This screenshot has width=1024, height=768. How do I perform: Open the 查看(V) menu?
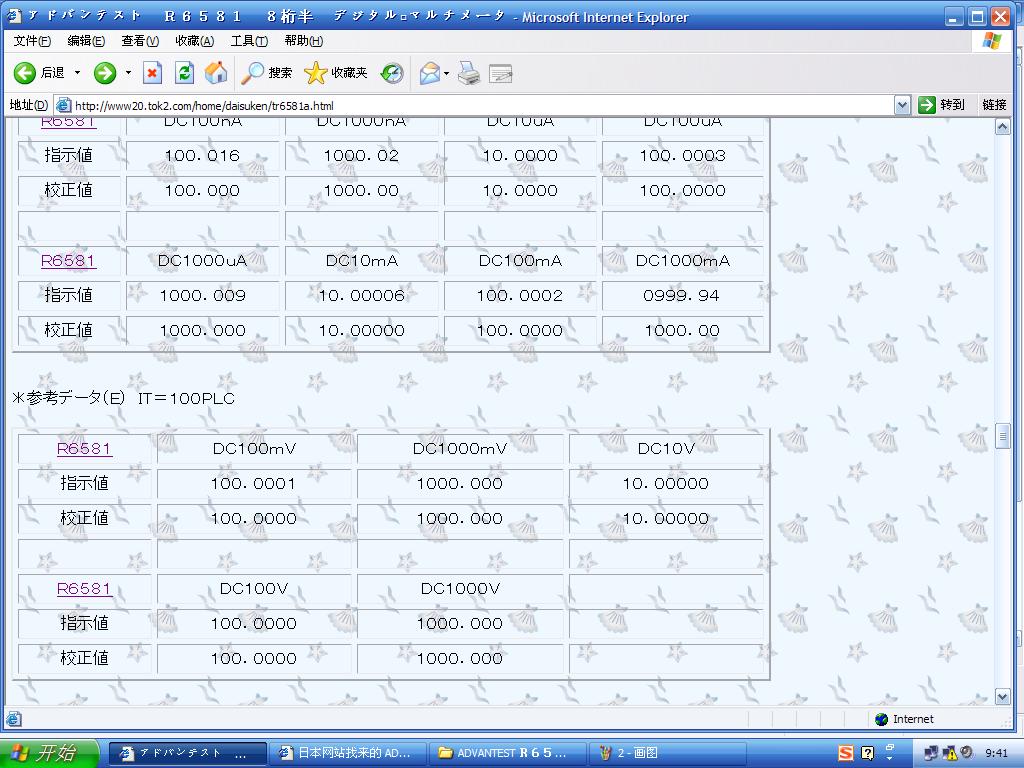140,40
